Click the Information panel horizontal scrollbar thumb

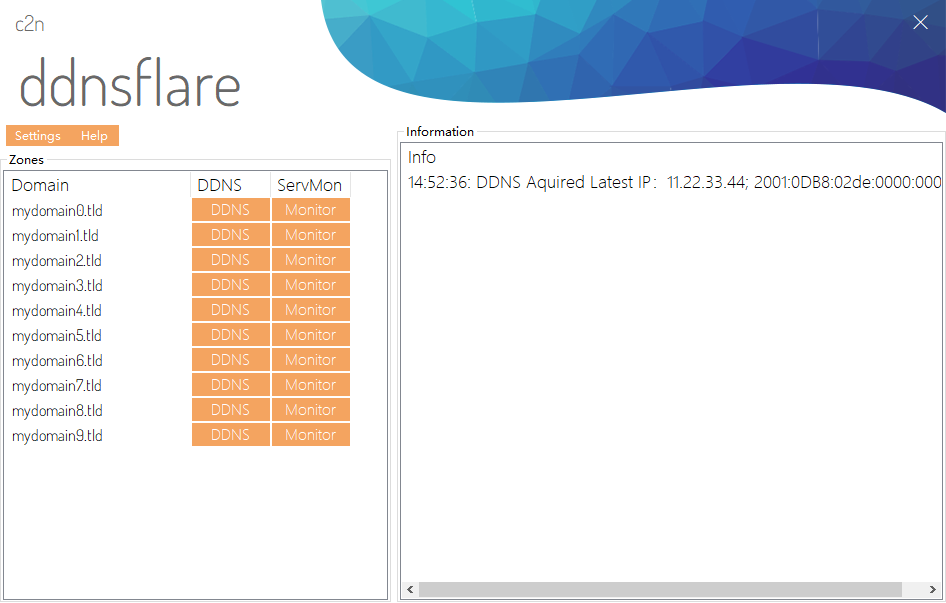click(x=660, y=589)
